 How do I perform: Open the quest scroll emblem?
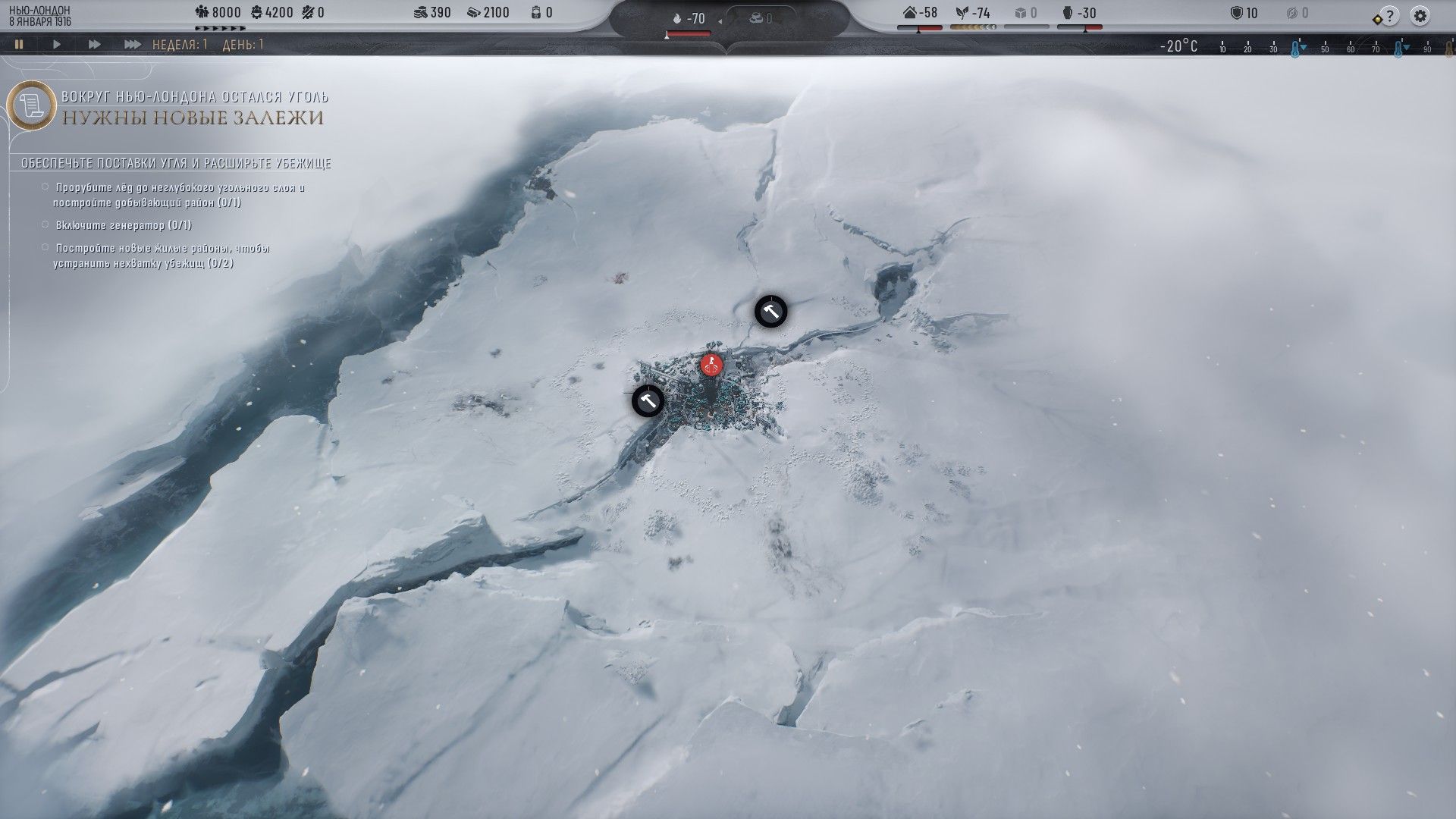point(32,105)
